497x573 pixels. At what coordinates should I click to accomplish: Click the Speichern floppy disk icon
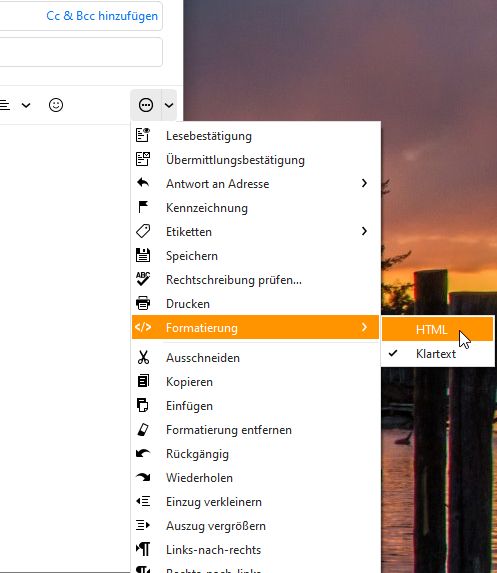pyautogui.click(x=143, y=255)
